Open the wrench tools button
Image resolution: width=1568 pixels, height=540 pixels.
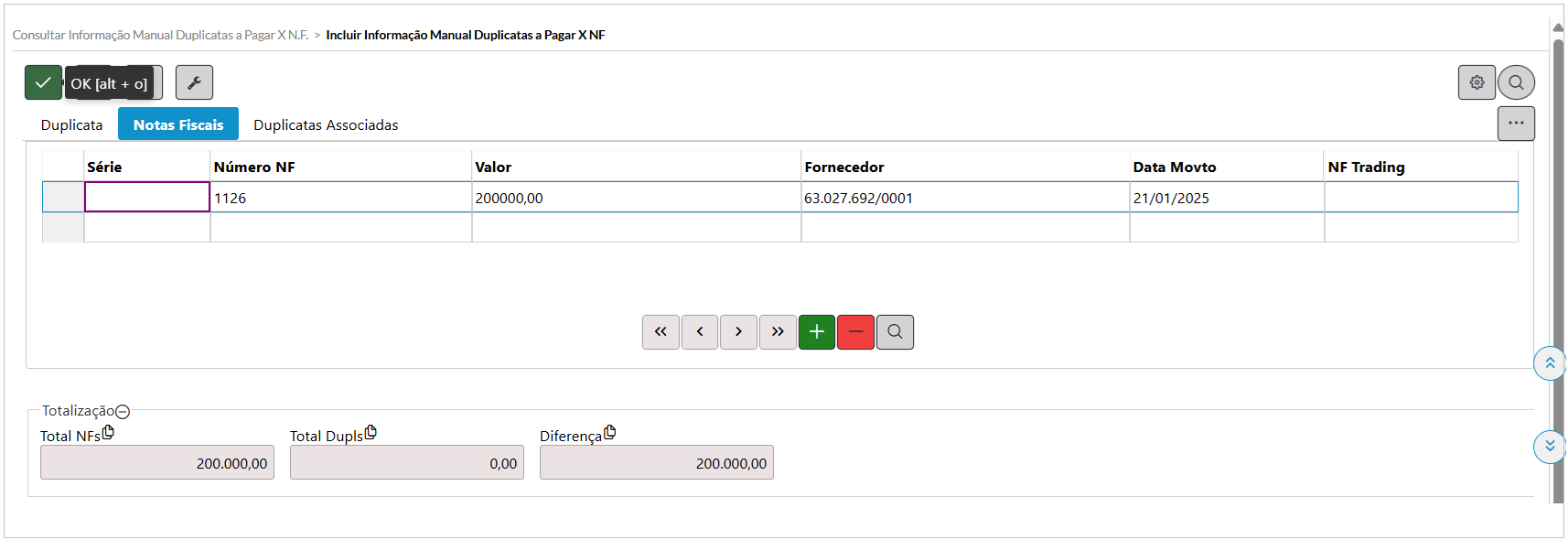(194, 82)
